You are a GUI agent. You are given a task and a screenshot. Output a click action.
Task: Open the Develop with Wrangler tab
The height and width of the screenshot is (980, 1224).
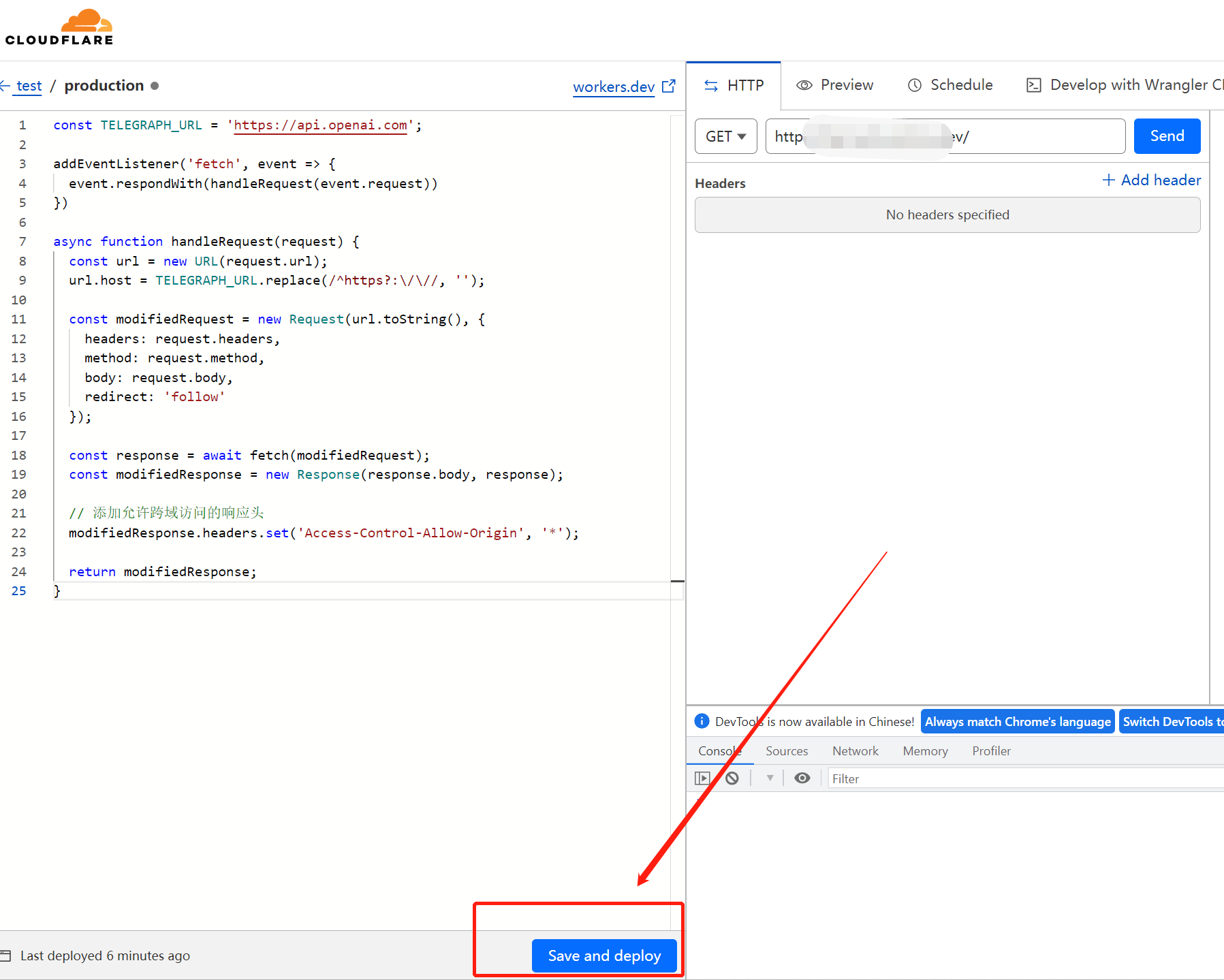pos(1125,85)
